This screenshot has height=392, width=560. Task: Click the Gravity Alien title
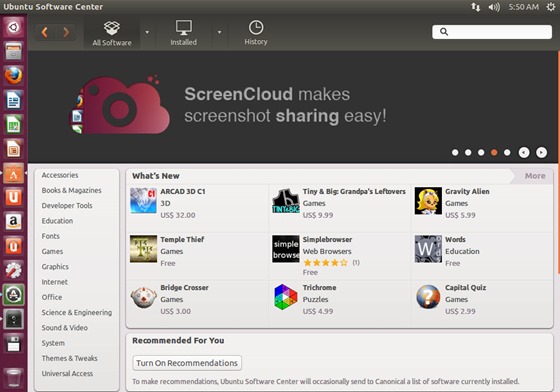[467, 191]
